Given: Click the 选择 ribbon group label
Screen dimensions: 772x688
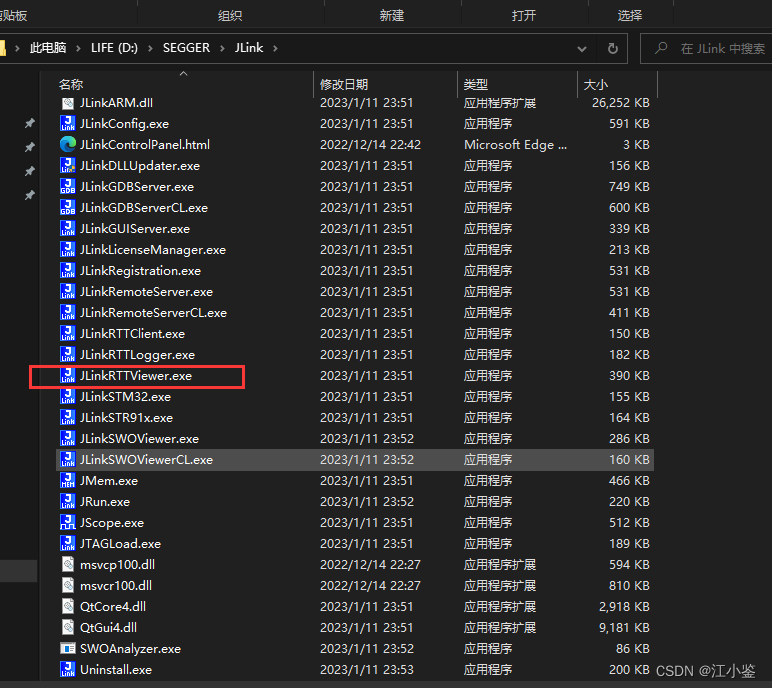Looking at the screenshot, I should click(x=630, y=16).
